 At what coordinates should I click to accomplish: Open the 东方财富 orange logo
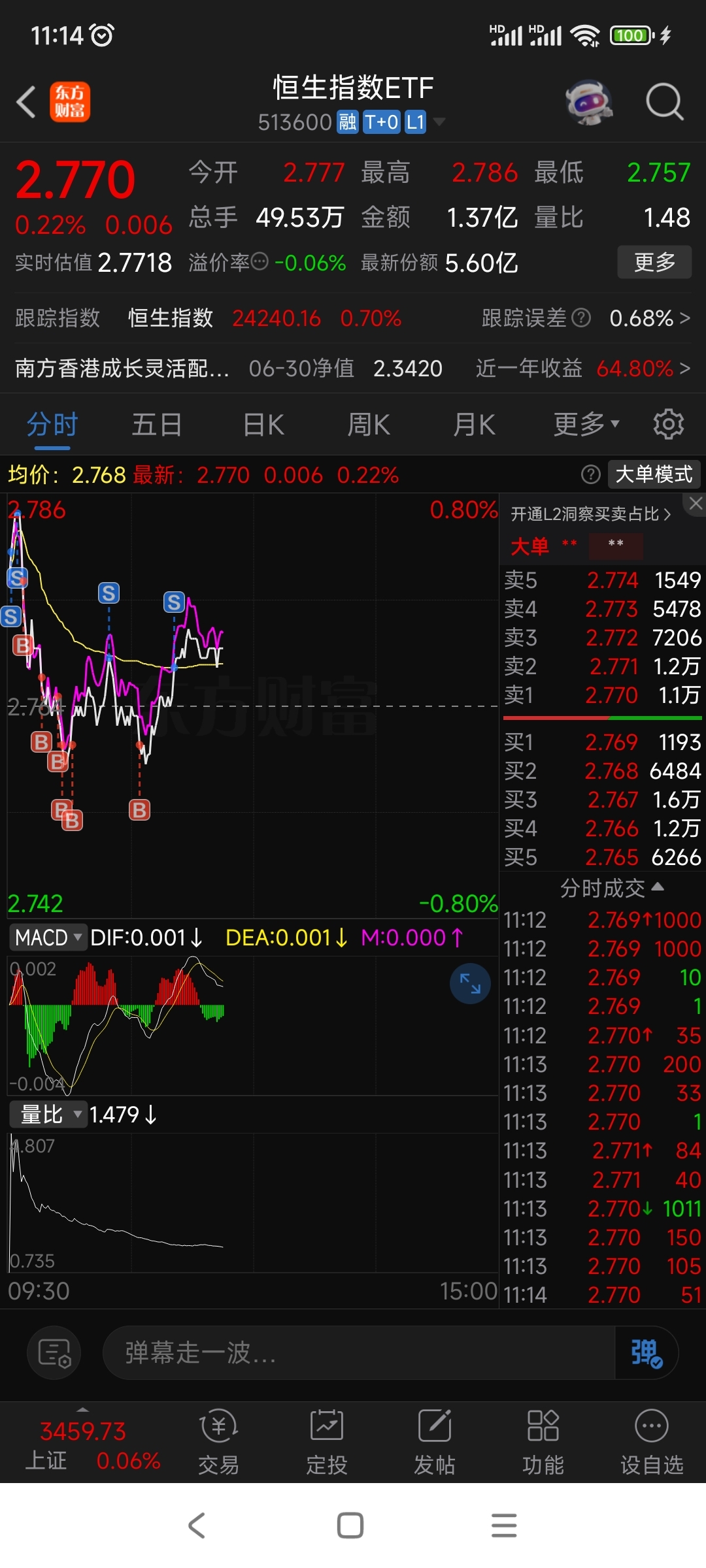(70, 102)
